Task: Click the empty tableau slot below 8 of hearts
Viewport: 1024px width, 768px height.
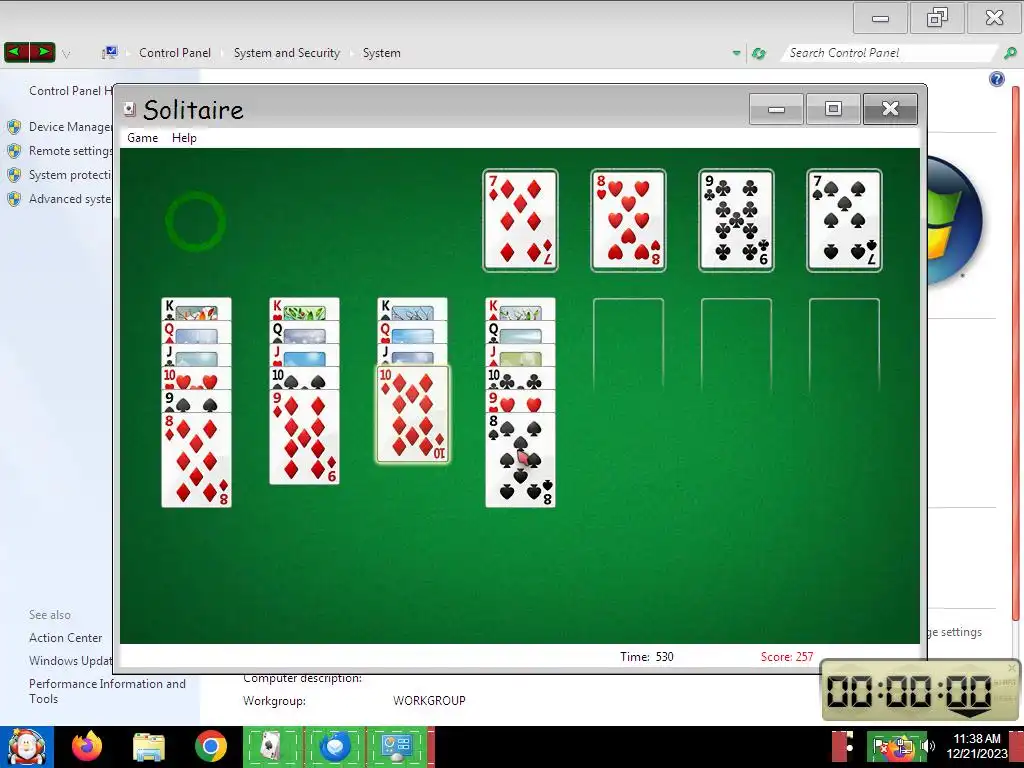Action: pos(628,346)
